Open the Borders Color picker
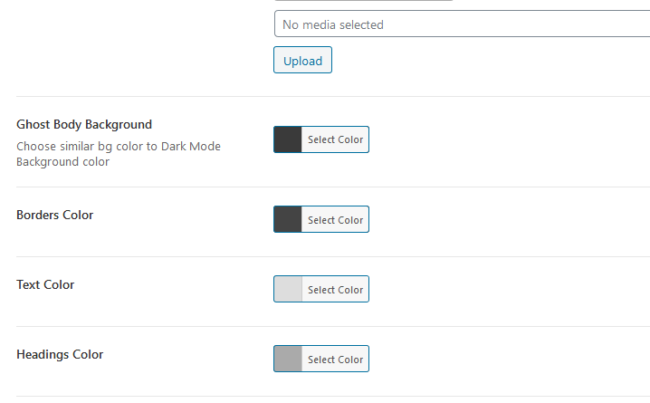 335,220
